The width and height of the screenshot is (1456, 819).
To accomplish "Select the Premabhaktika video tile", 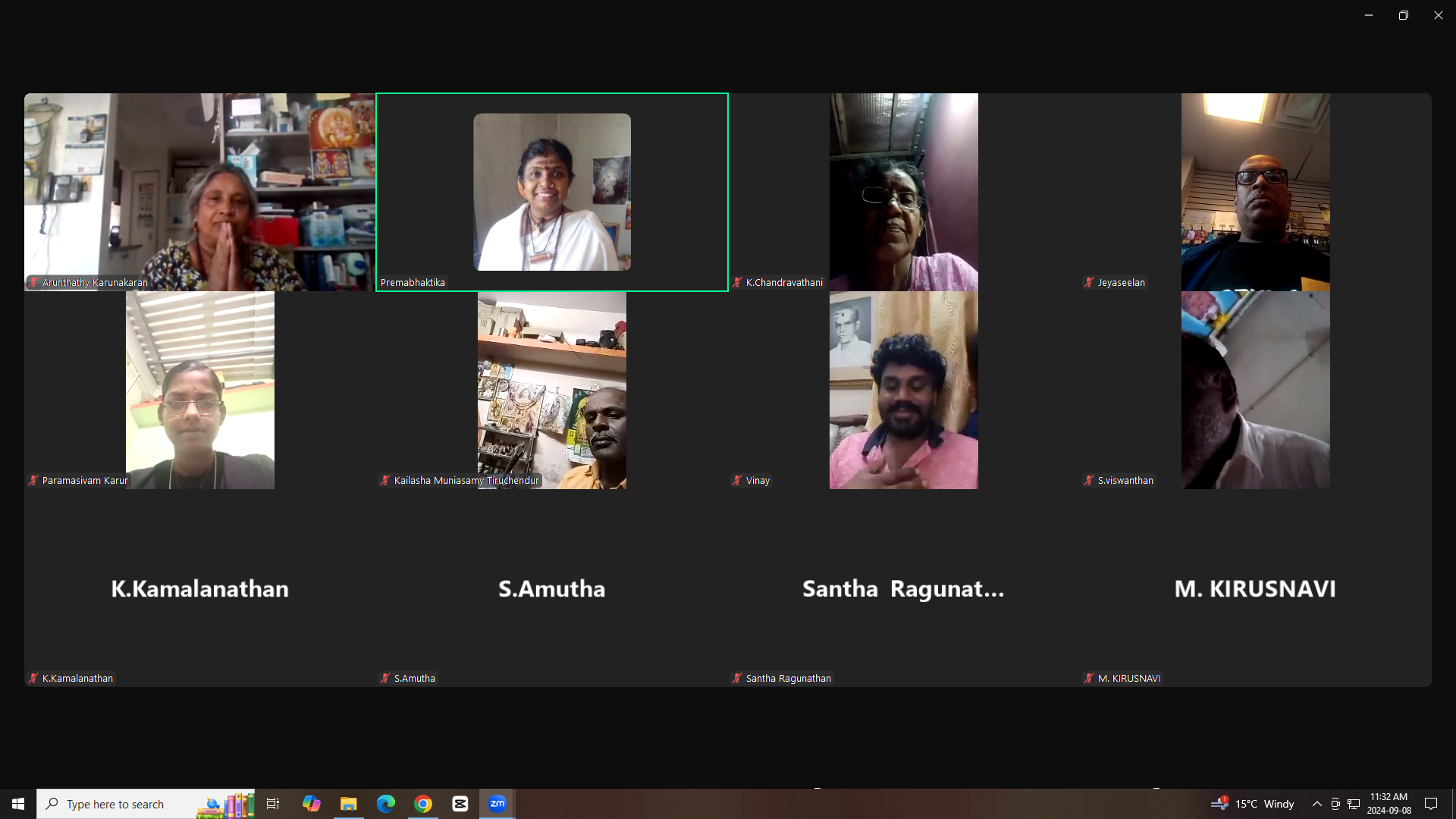I will click(552, 192).
